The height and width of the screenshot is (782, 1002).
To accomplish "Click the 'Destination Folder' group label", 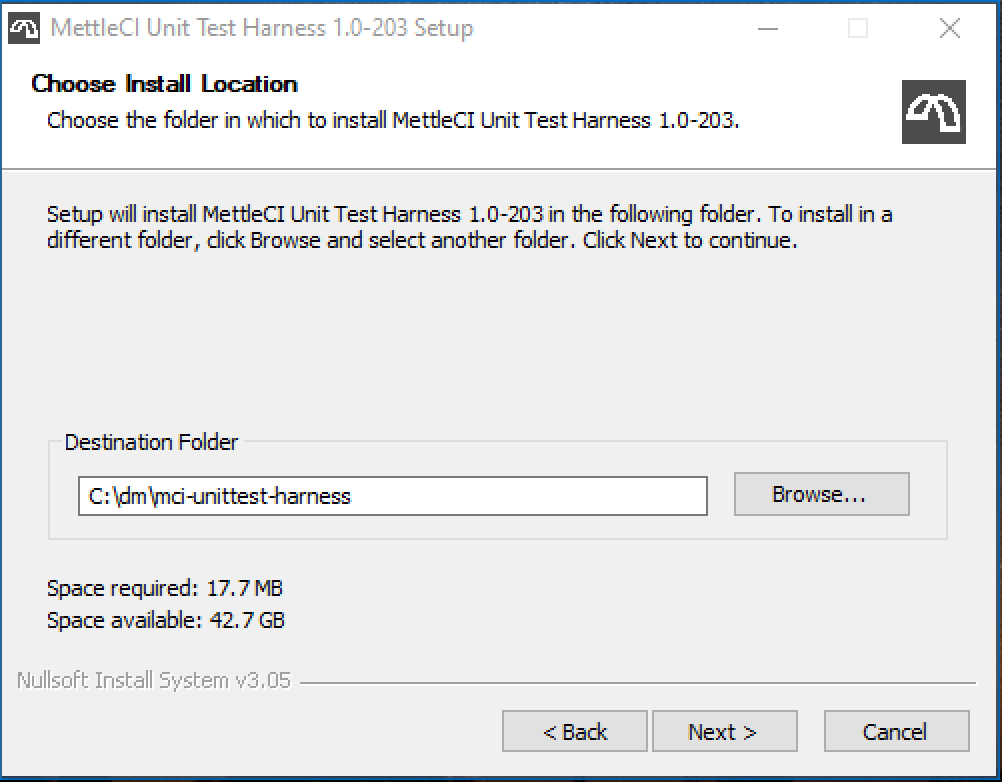I will click(x=151, y=441).
